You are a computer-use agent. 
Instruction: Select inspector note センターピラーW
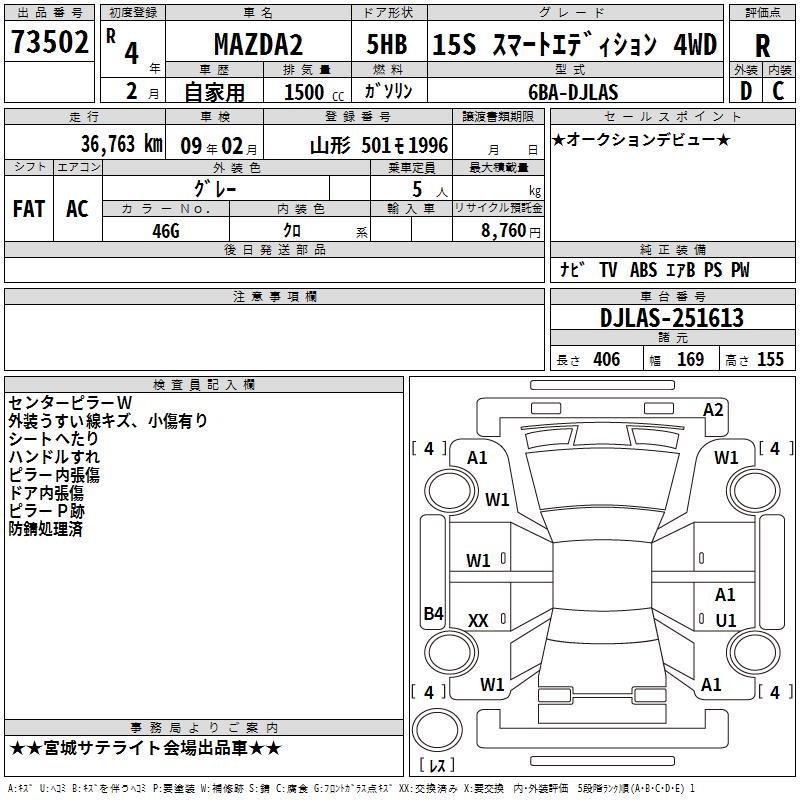point(70,403)
